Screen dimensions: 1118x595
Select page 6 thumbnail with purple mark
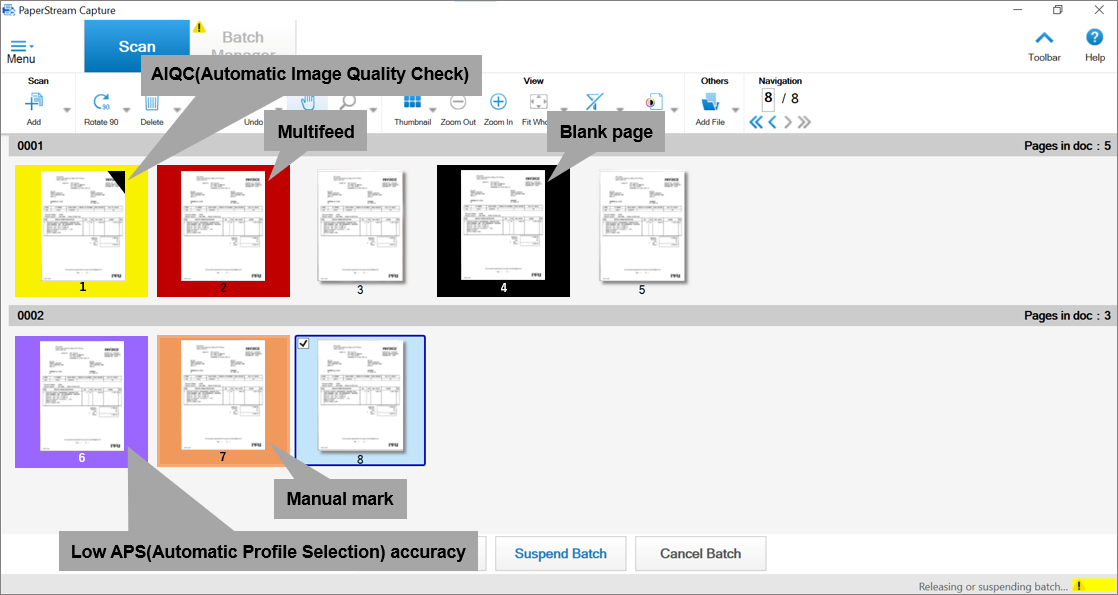click(81, 402)
